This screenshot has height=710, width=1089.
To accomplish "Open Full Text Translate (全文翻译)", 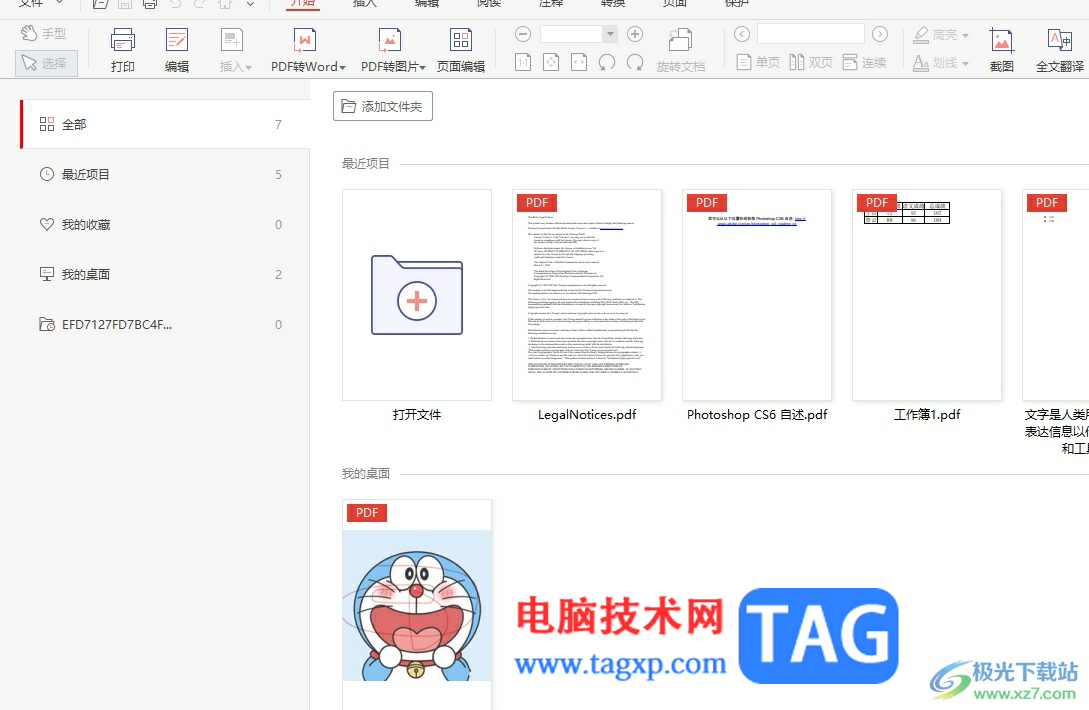I will pyautogui.click(x=1060, y=51).
